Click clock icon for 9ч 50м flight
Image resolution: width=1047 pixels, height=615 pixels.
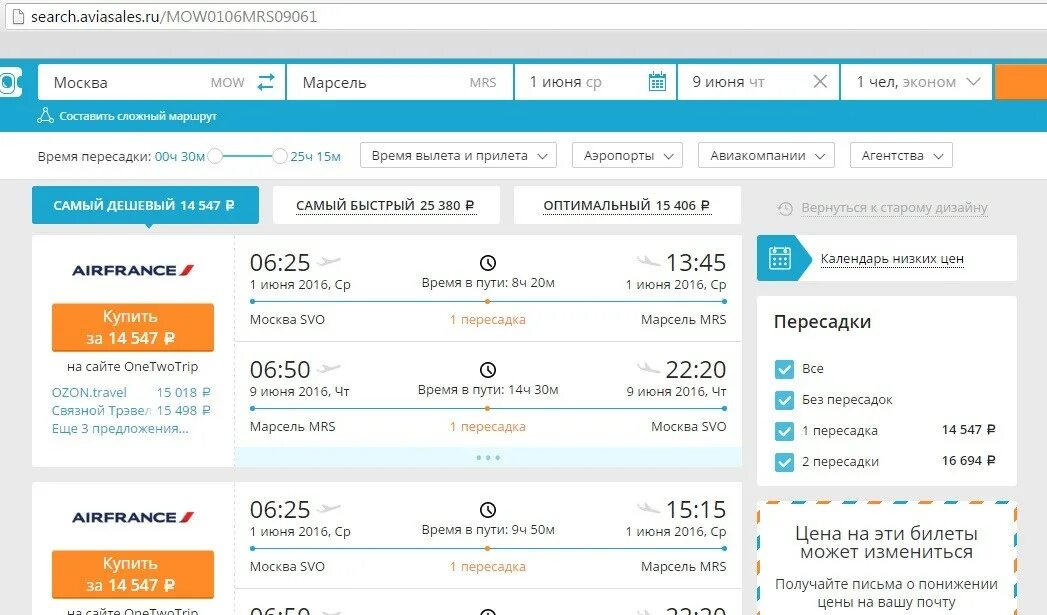point(488,509)
